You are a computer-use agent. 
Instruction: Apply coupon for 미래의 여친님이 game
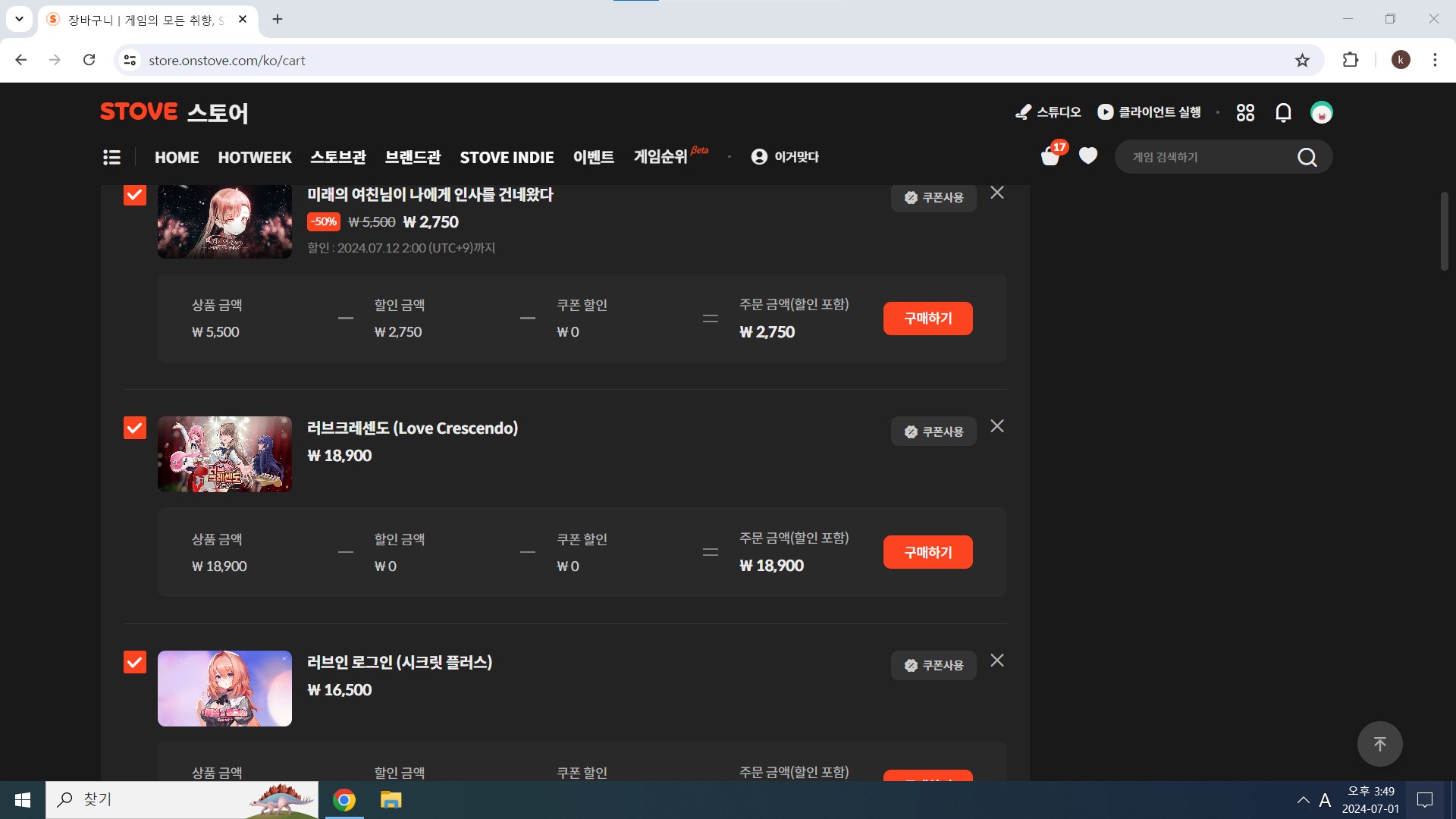[x=934, y=197]
